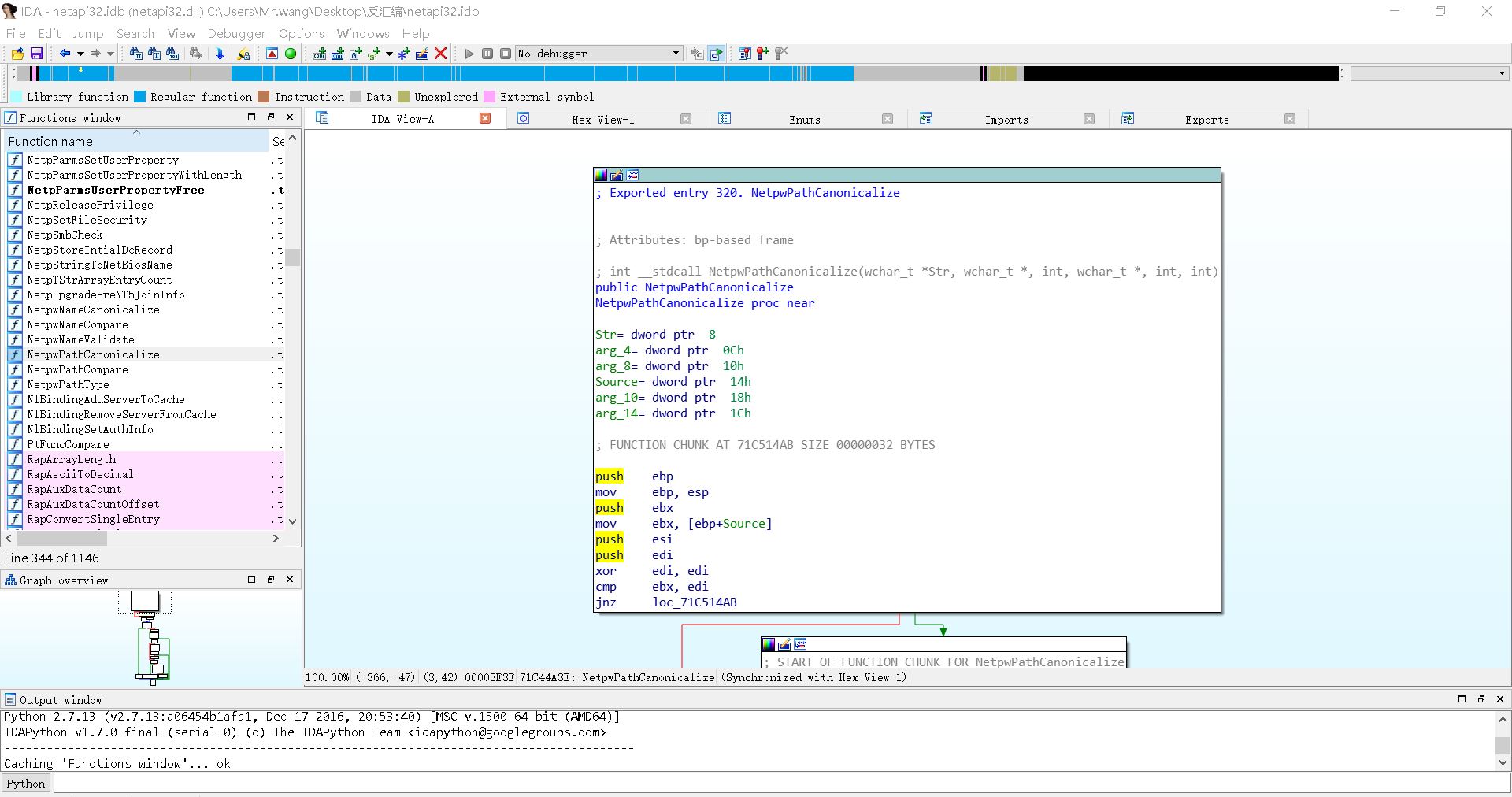Close the Graph overview panel
The image size is (1512, 797).
pyautogui.click(x=290, y=580)
